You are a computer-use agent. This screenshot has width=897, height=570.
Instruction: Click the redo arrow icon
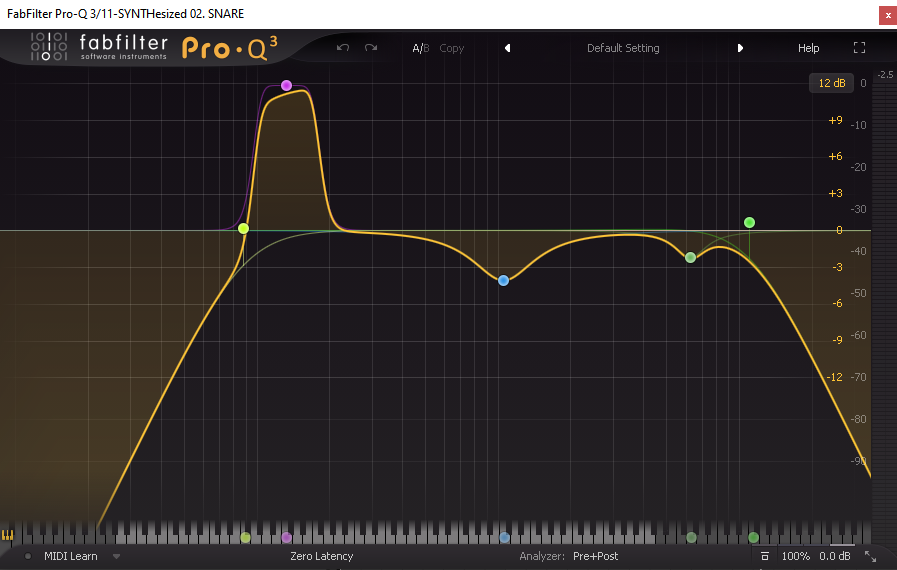pos(371,48)
